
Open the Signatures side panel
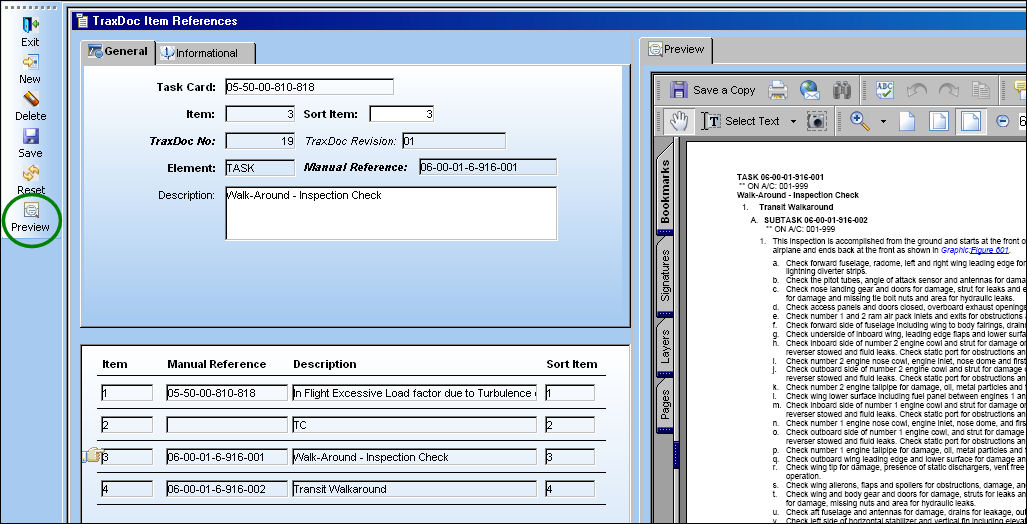[x=665, y=276]
